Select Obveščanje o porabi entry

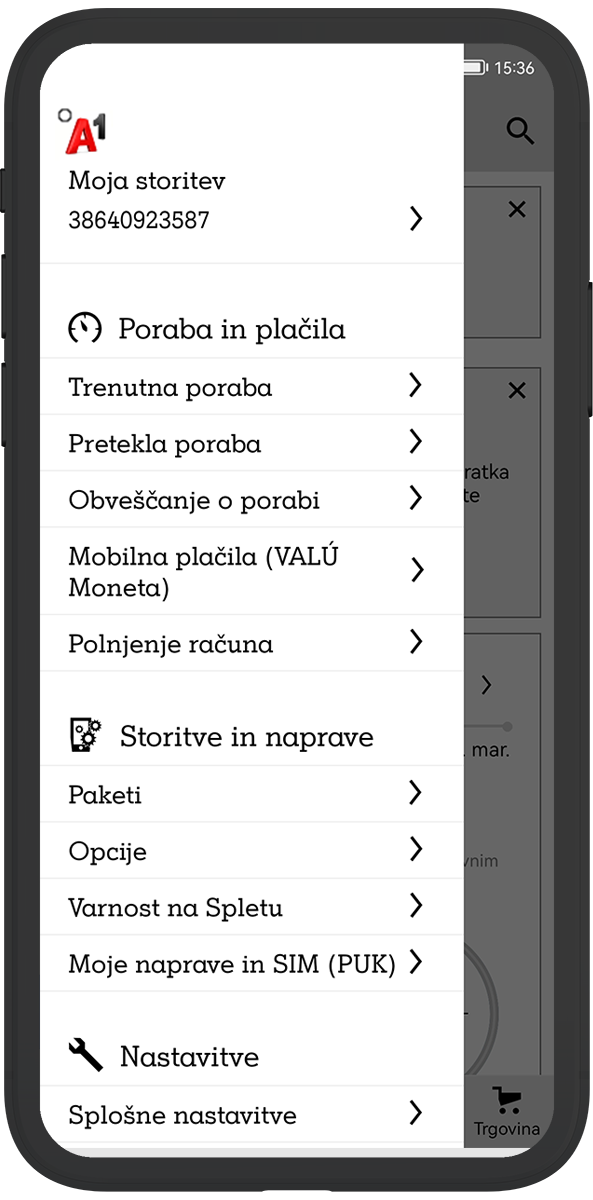(x=252, y=499)
